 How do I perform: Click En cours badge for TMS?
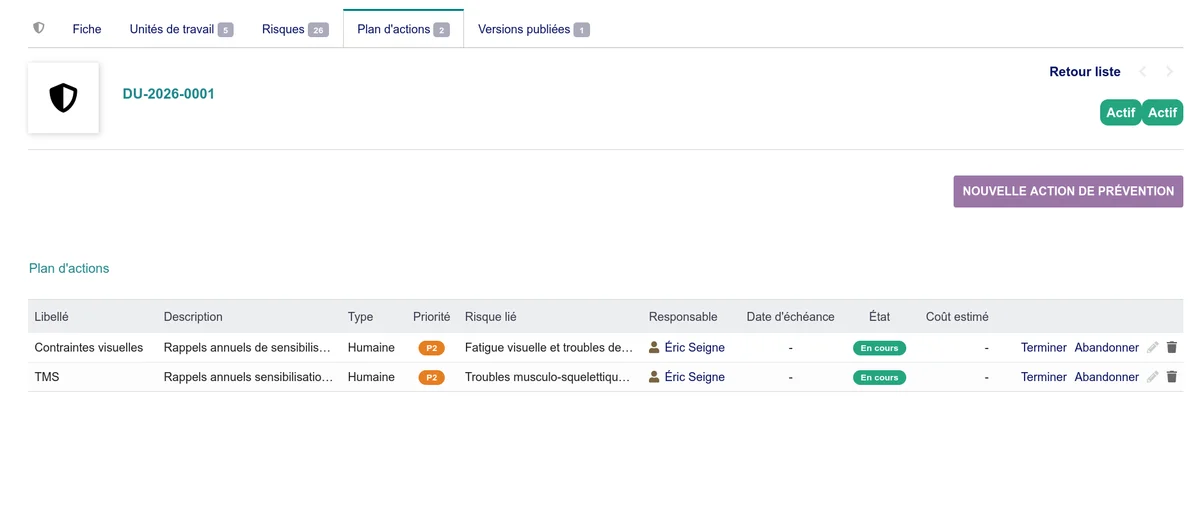879,378
